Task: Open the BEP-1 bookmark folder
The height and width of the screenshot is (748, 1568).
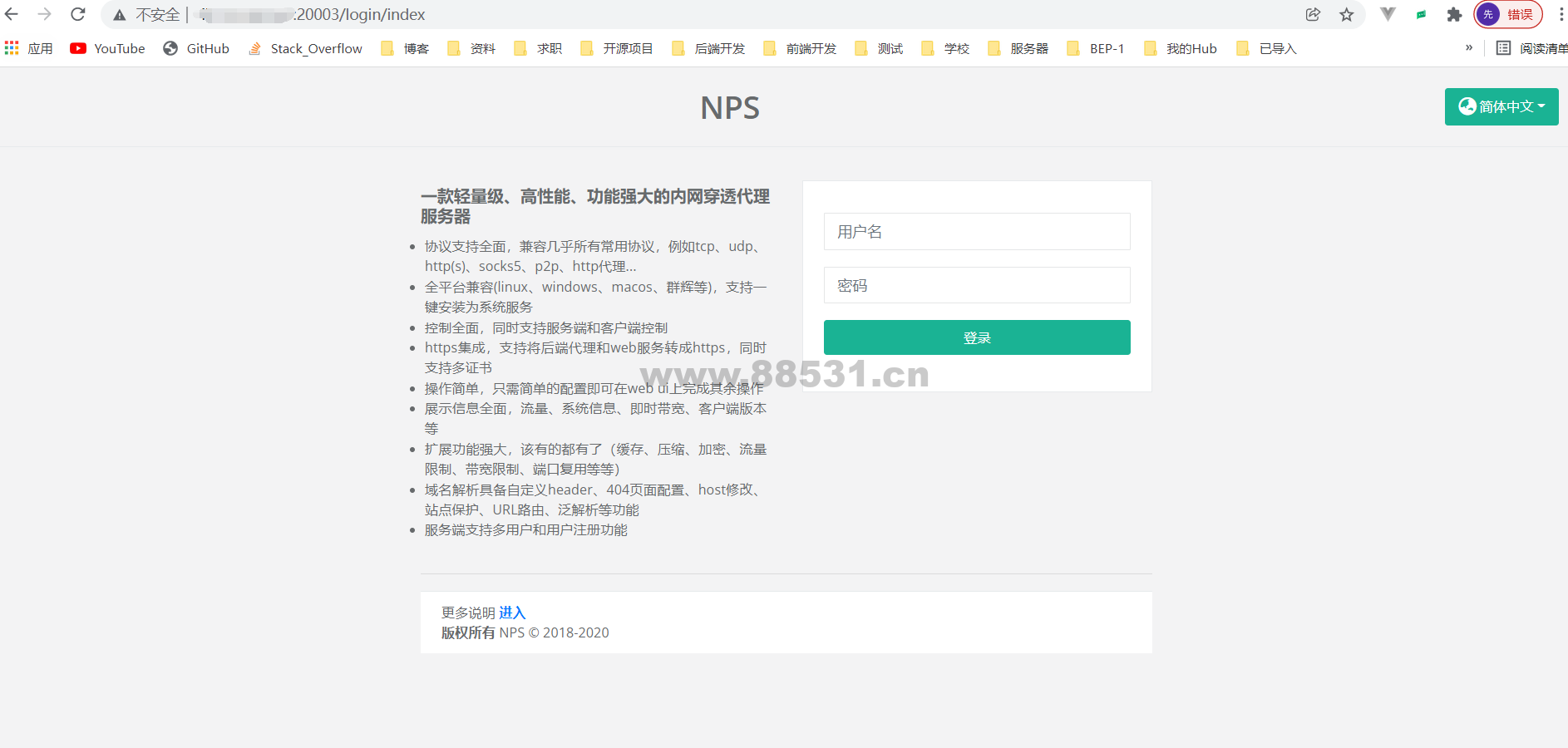Action: click(x=1096, y=48)
